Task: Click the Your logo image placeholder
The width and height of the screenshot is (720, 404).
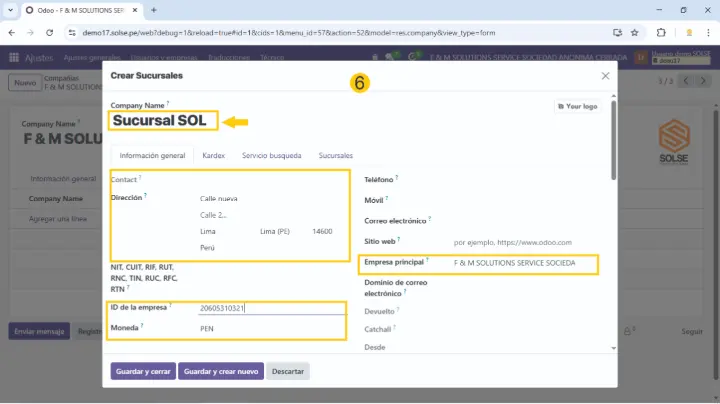Action: click(x=576, y=106)
